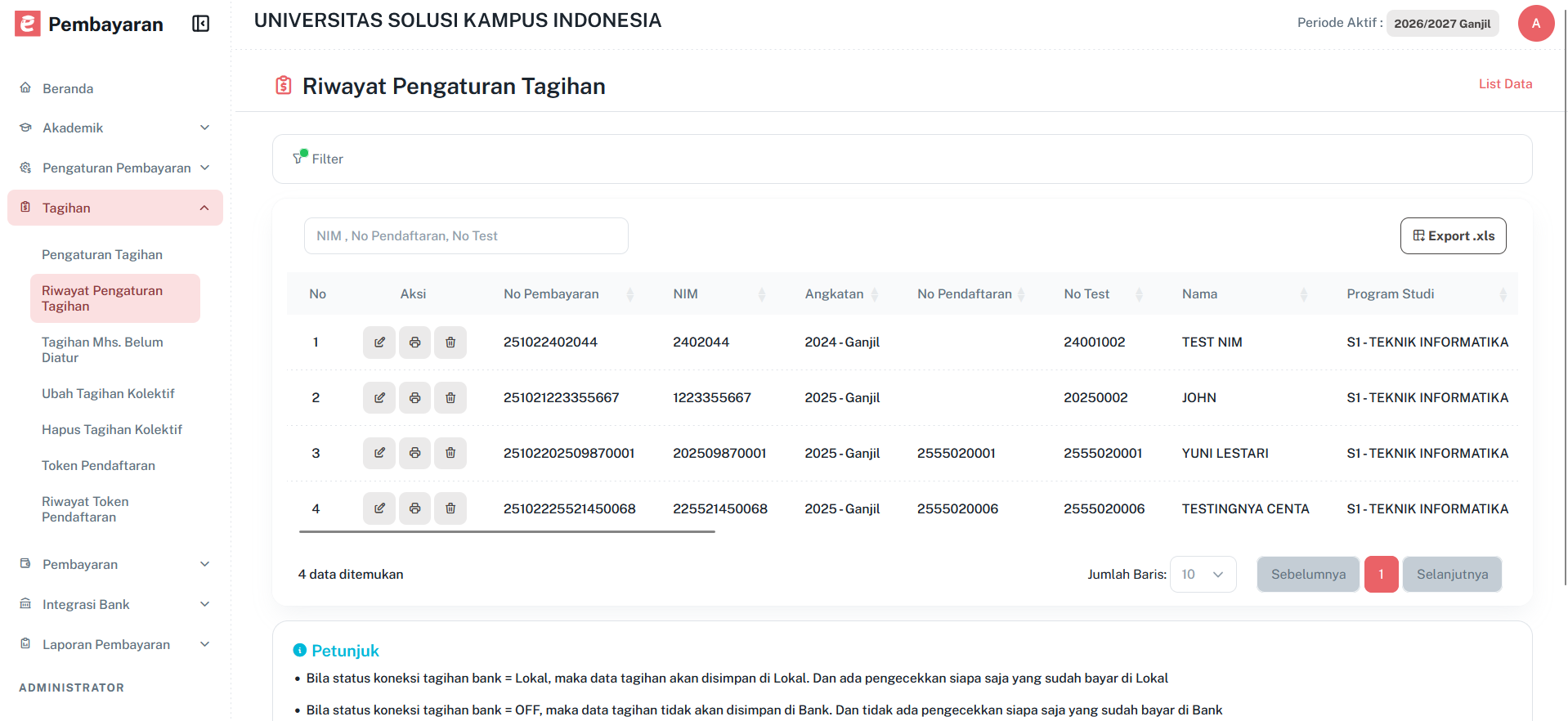
Task: Edit the YUNI LESTARI row
Action: coord(379,453)
